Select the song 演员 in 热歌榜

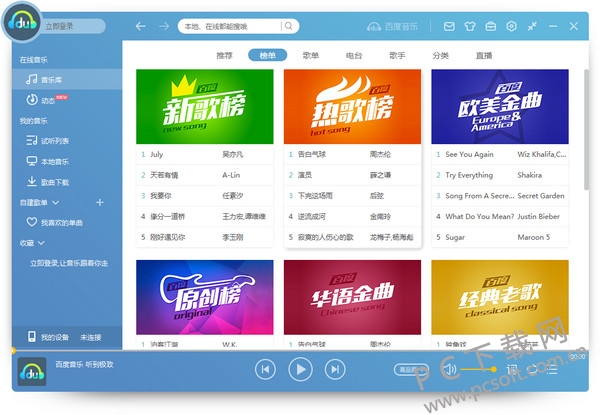click(x=352, y=175)
